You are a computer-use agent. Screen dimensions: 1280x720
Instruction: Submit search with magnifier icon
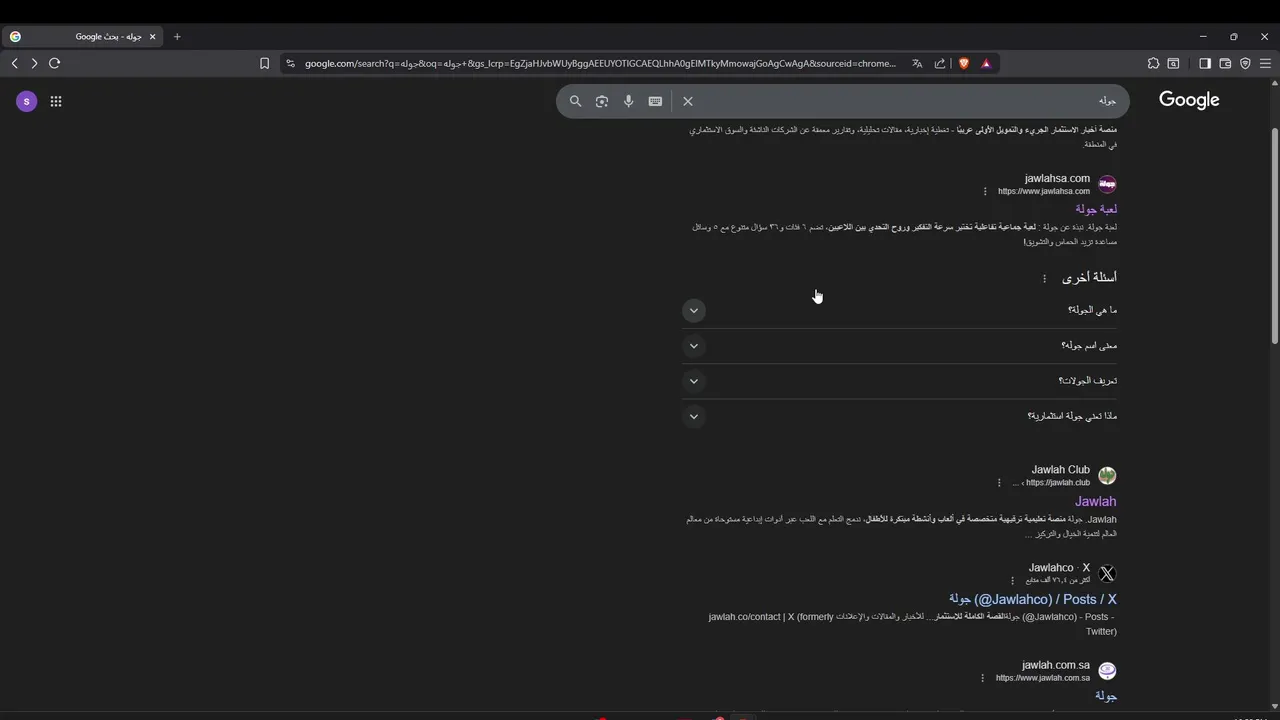[575, 101]
